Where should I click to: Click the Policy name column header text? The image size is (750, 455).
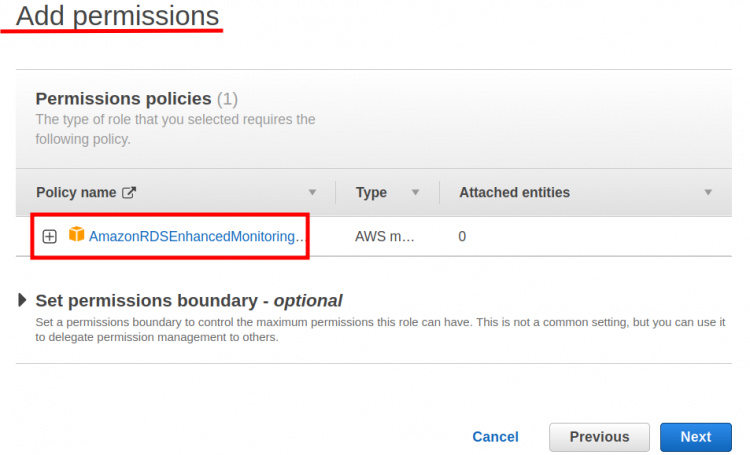76,193
